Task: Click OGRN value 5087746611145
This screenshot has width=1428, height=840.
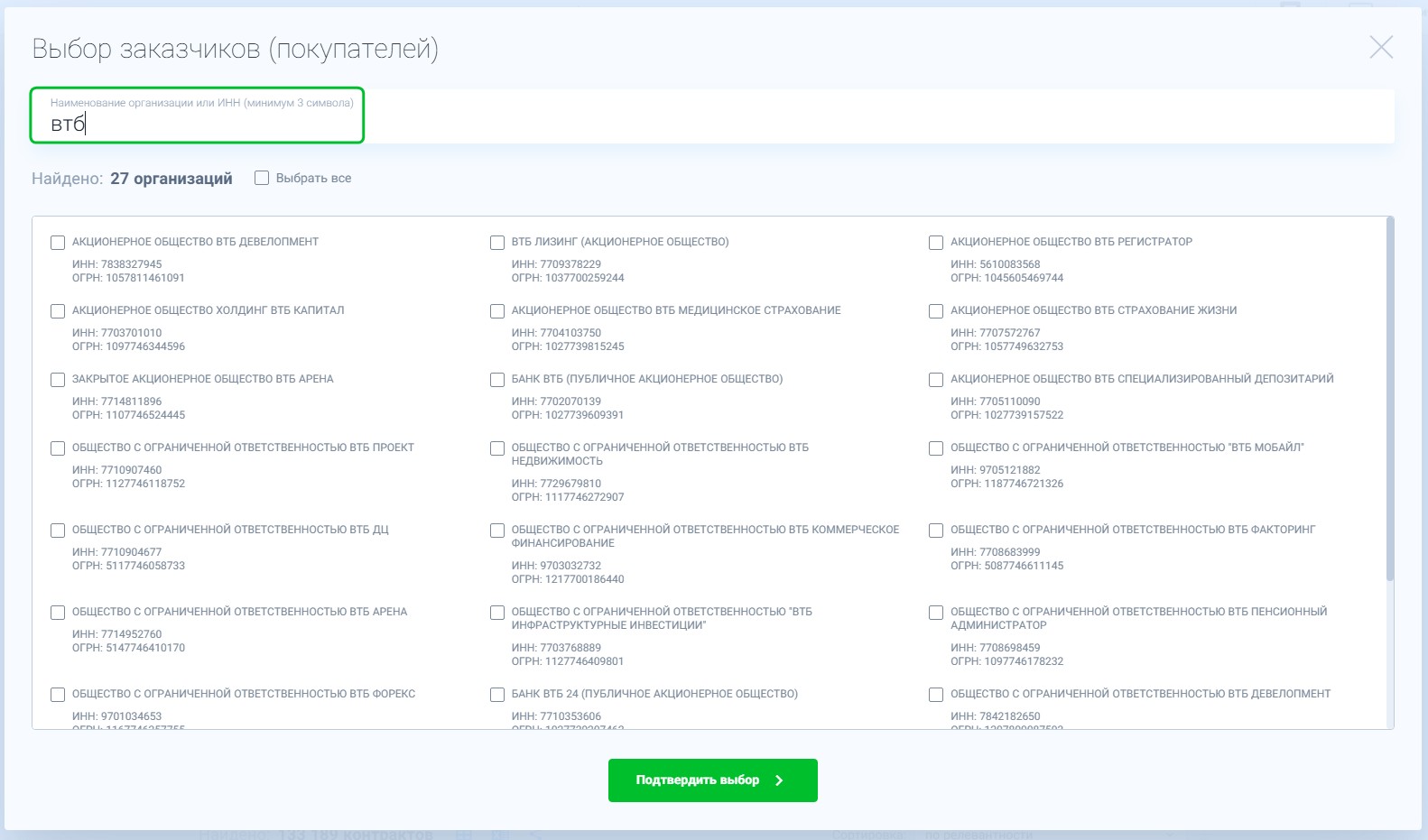Action: point(1024,566)
